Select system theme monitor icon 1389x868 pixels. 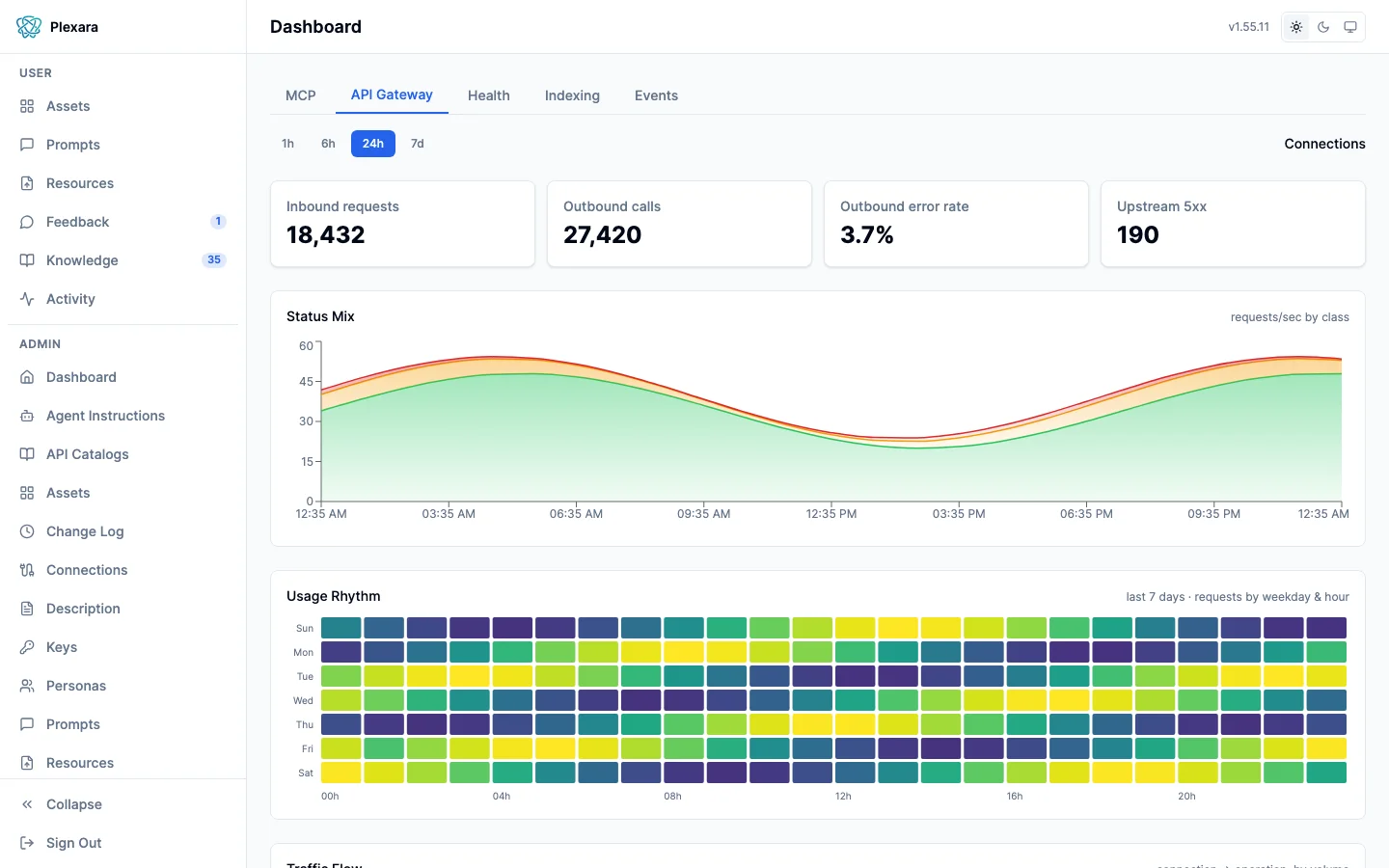coord(1350,27)
